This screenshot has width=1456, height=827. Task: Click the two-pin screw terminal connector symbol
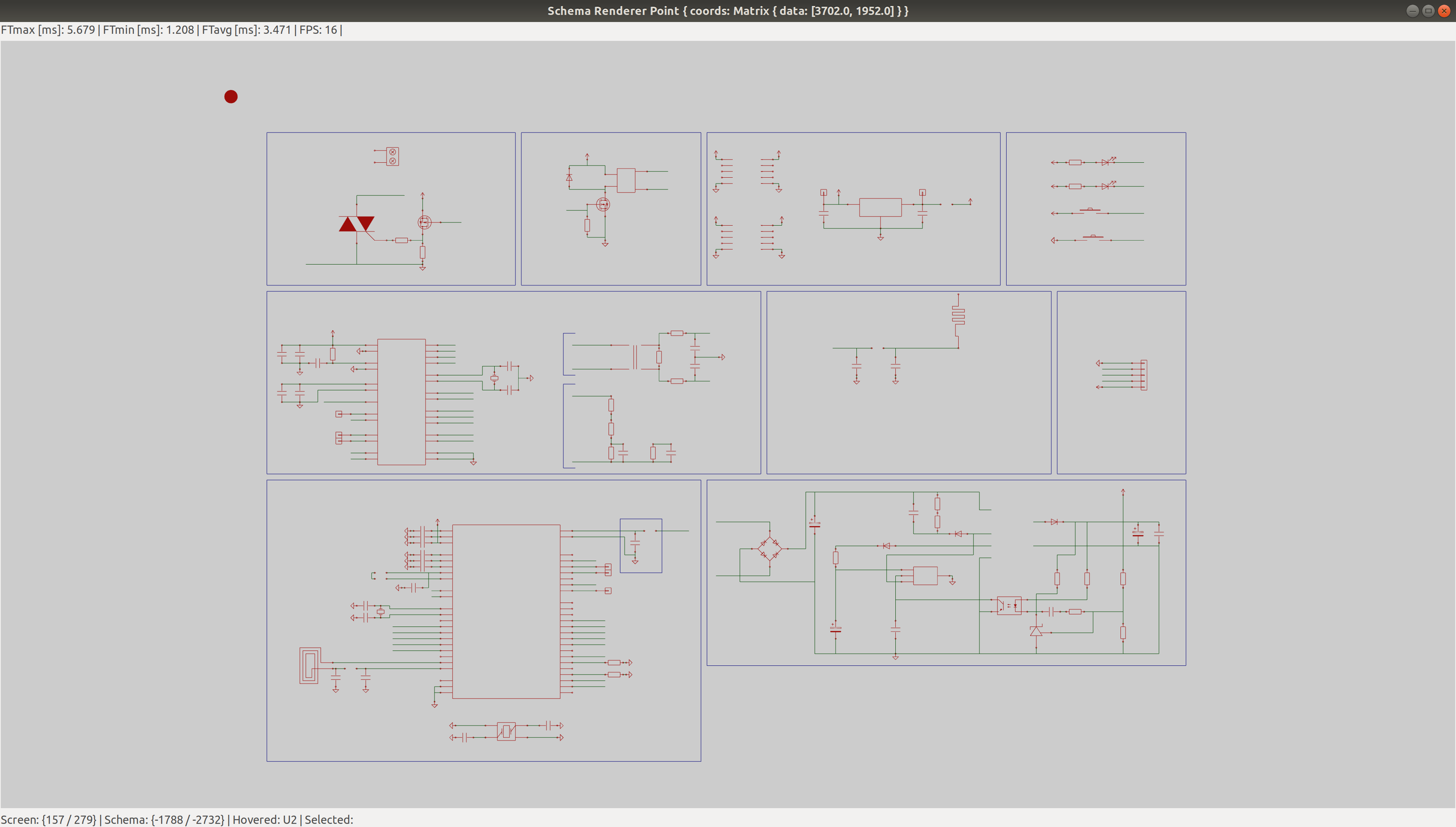[x=392, y=156]
